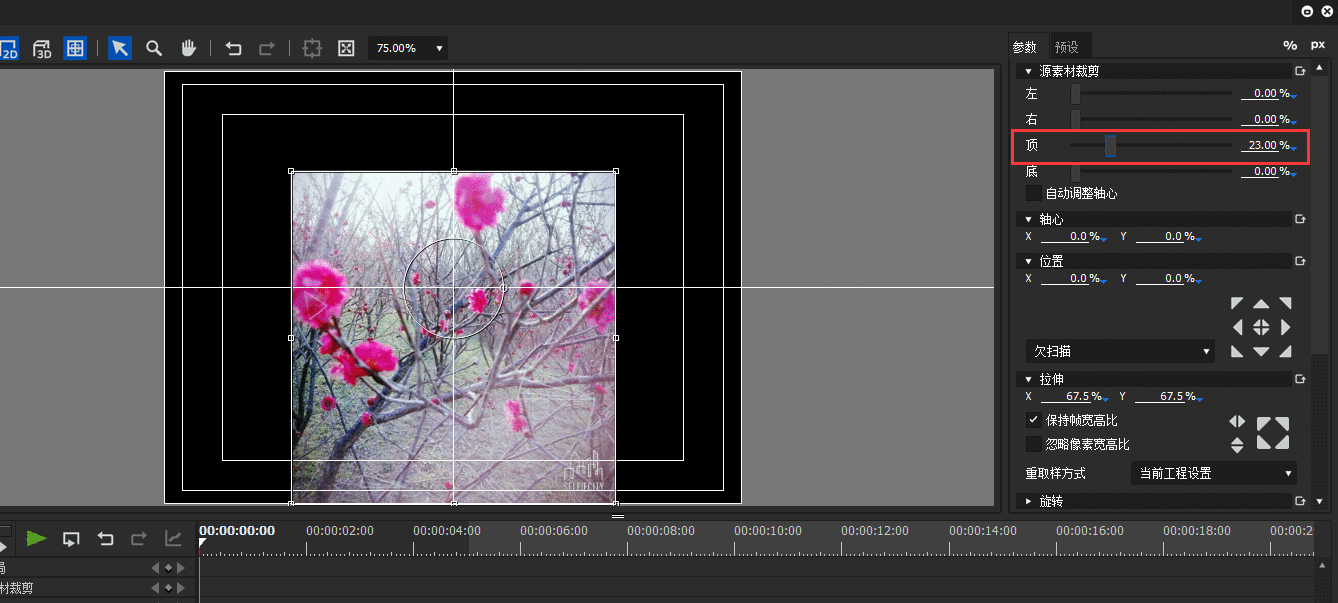This screenshot has height=603, width=1338.
Task: Open the 当前工程设置 resampling dropdown
Action: click(x=1214, y=473)
